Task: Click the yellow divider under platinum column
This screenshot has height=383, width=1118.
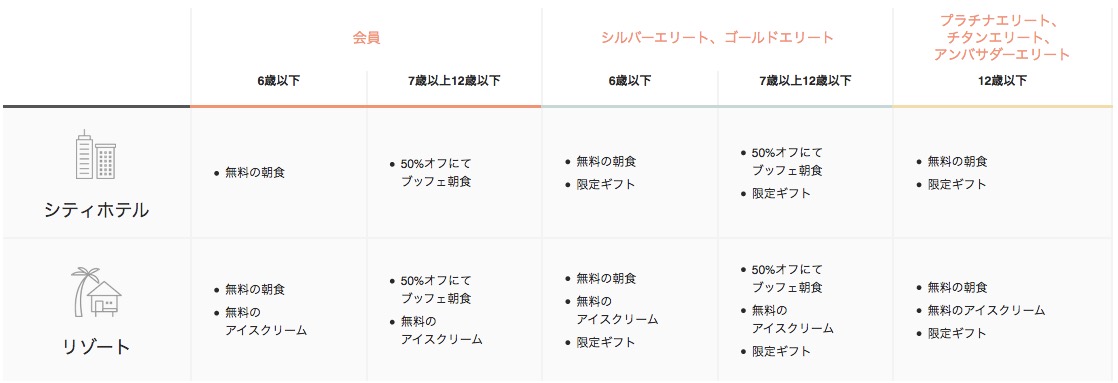Action: pyautogui.click(x=1002, y=106)
